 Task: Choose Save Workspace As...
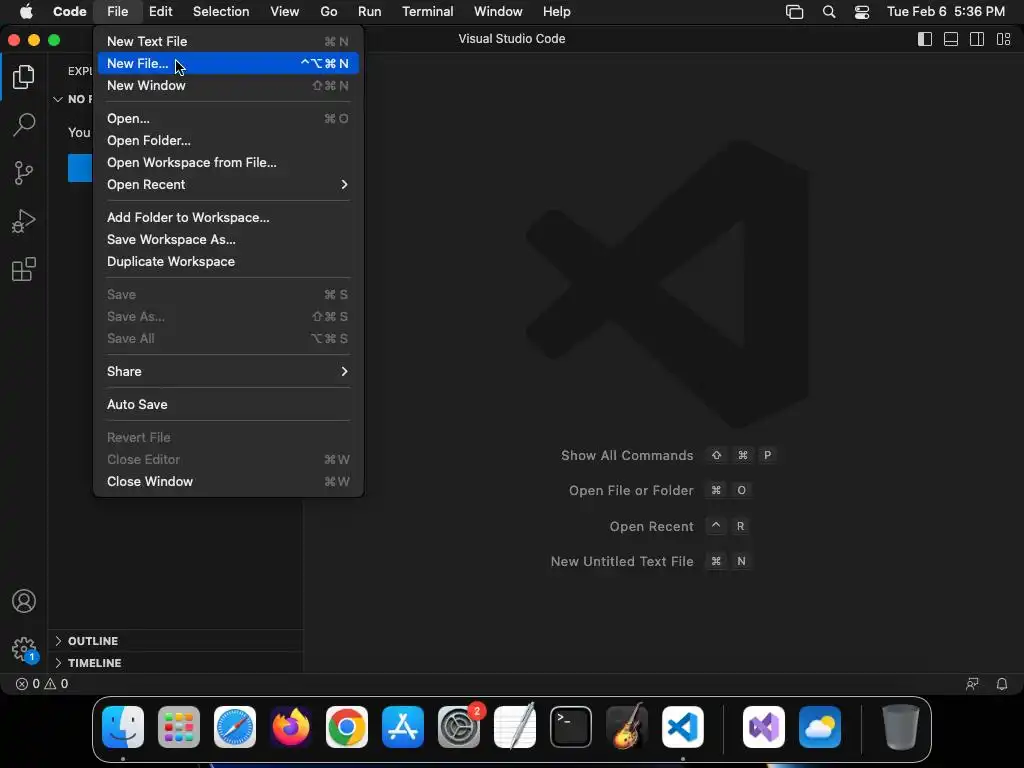tap(228, 240)
